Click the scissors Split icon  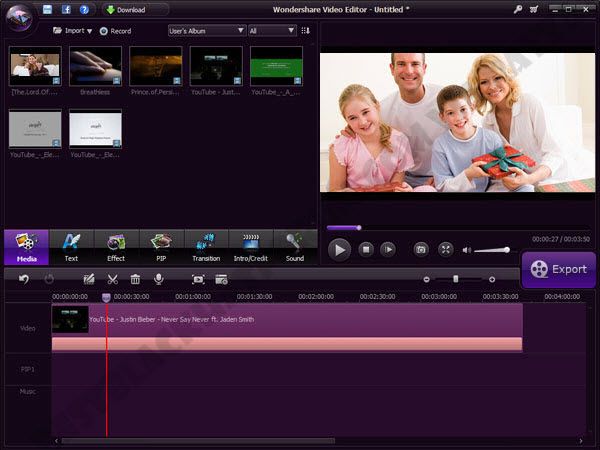112,279
